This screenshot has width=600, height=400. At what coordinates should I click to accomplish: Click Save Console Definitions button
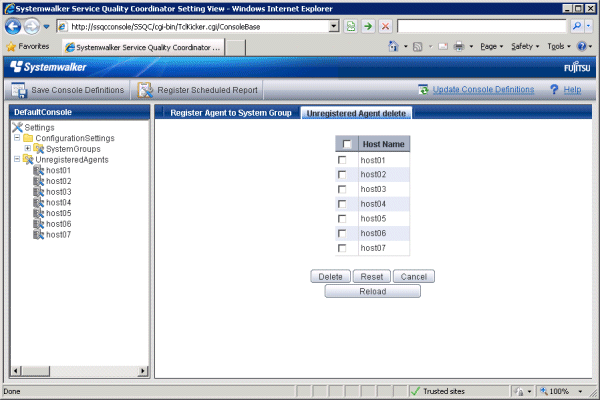click(68, 90)
